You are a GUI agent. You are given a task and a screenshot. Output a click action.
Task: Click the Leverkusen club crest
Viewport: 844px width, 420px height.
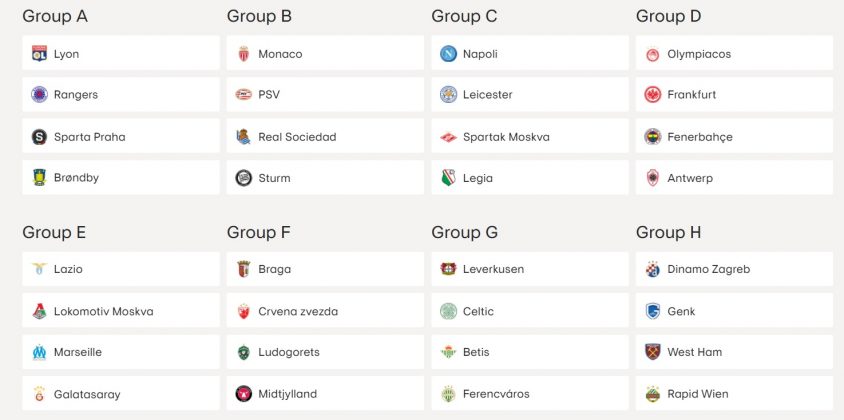tap(449, 269)
